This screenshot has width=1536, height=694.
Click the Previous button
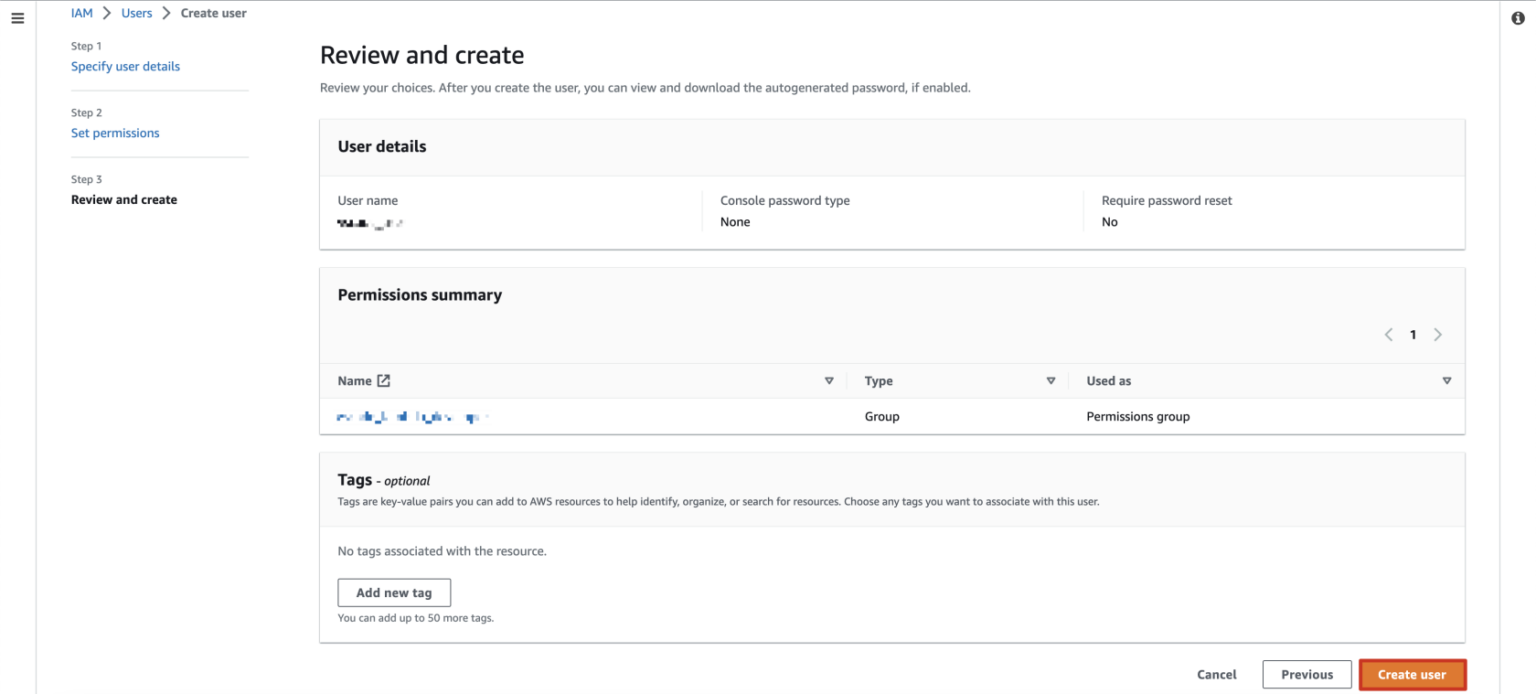point(1306,674)
